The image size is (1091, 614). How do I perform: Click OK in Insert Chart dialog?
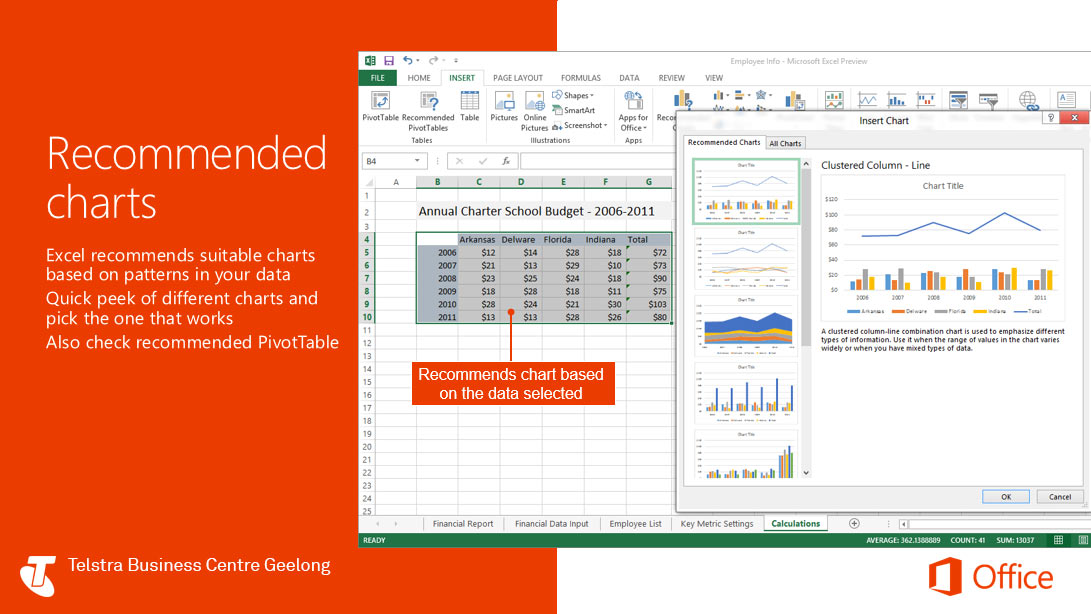pyautogui.click(x=1005, y=496)
